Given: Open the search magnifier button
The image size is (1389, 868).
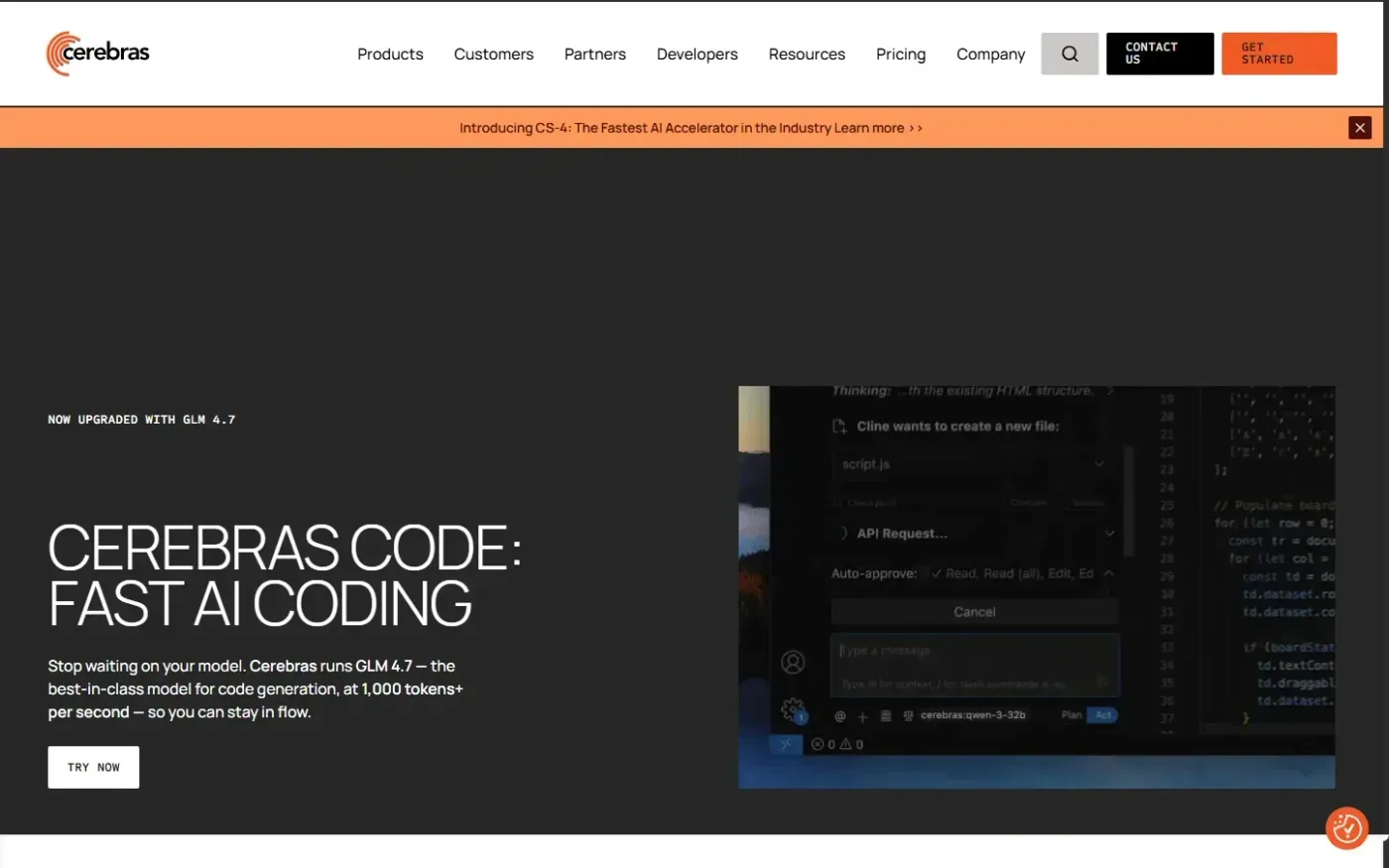Looking at the screenshot, I should point(1070,54).
